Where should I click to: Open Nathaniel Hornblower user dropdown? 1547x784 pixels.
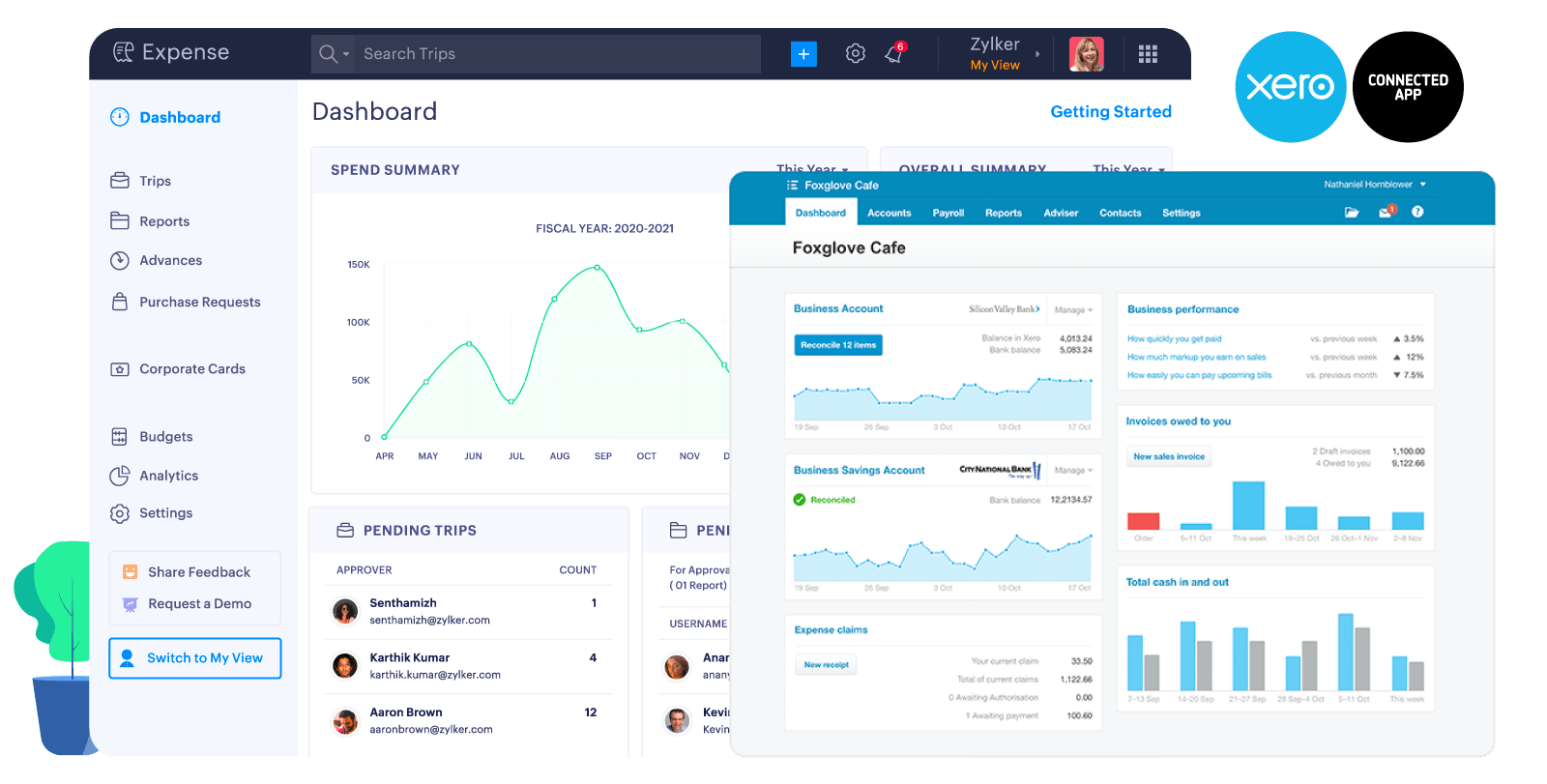point(1375,184)
